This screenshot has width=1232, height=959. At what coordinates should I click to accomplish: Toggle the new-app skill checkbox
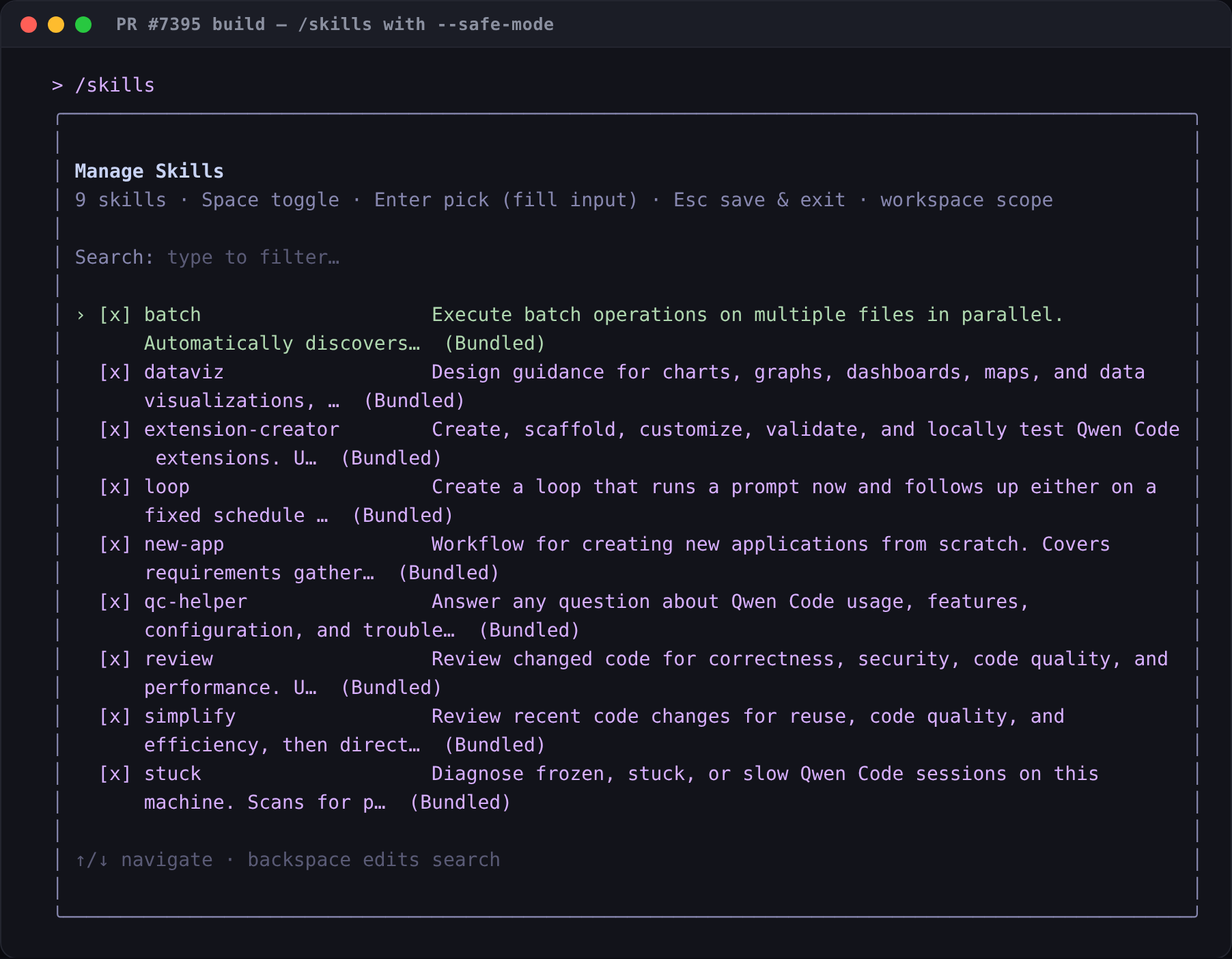[x=115, y=544]
